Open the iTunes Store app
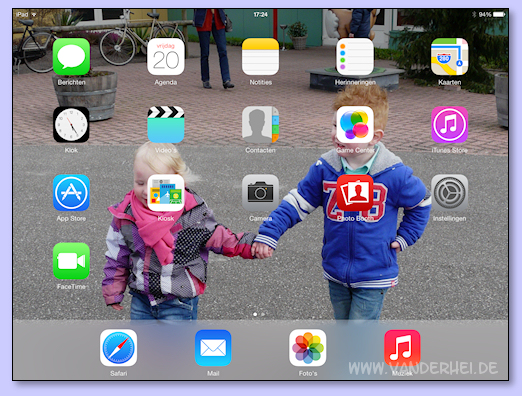The image size is (522, 396). pyautogui.click(x=449, y=125)
